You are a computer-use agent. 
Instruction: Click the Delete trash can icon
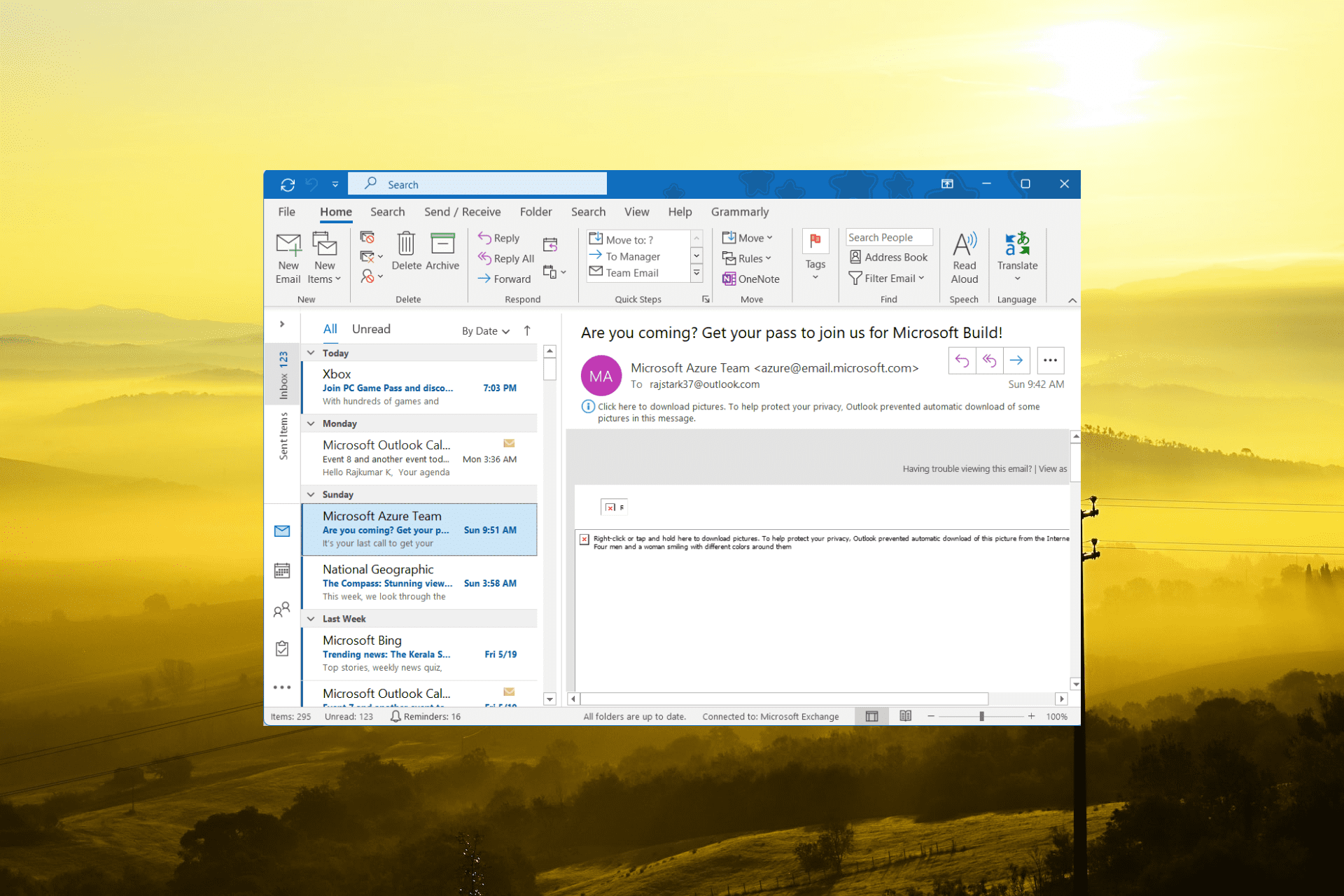point(406,244)
